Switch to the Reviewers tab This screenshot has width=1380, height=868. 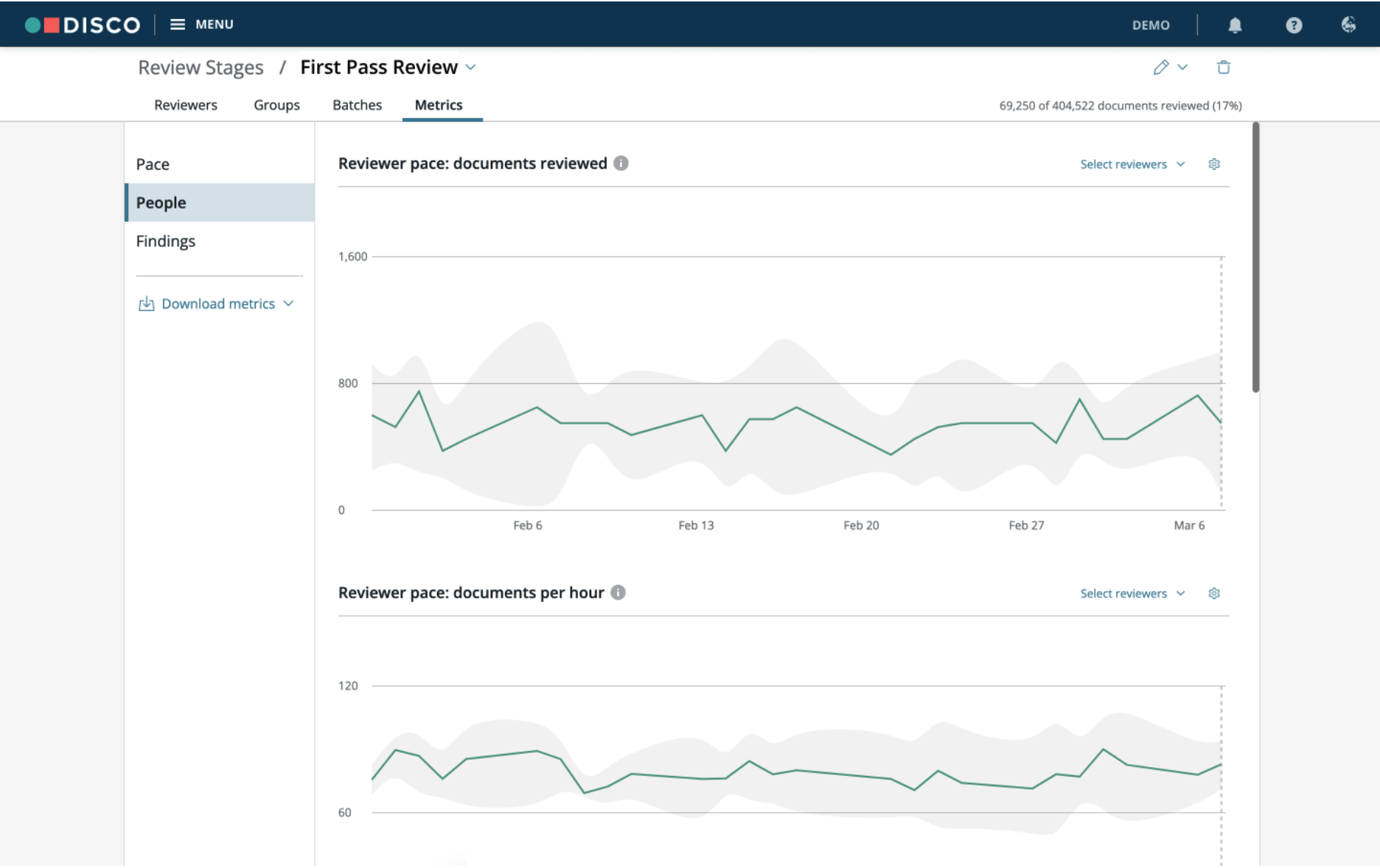tap(186, 105)
